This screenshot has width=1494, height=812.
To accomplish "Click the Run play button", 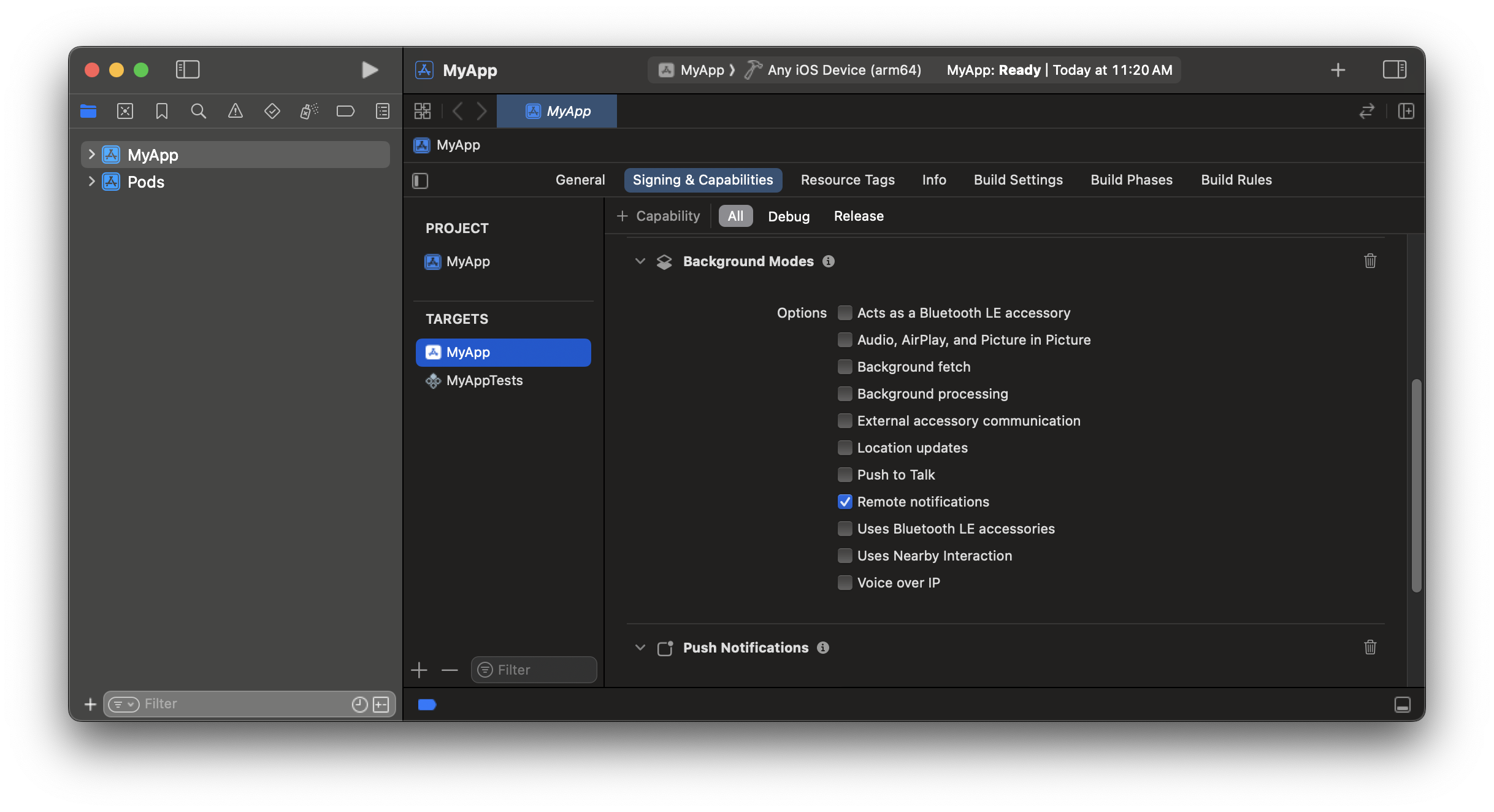I will 369,70.
